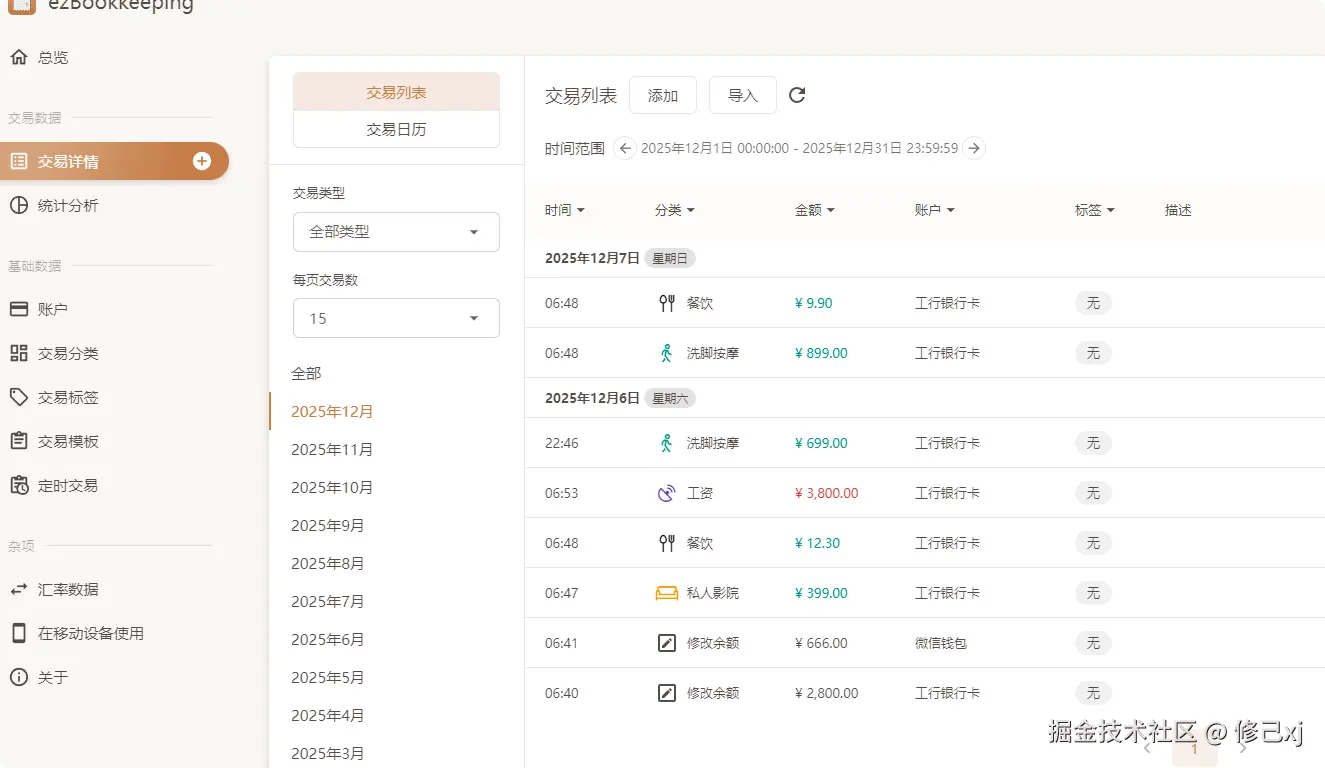Viewport: 1325px width, 768px height.
Task: Open the 分类 column filter dropdown
Action: pyautogui.click(x=675, y=210)
